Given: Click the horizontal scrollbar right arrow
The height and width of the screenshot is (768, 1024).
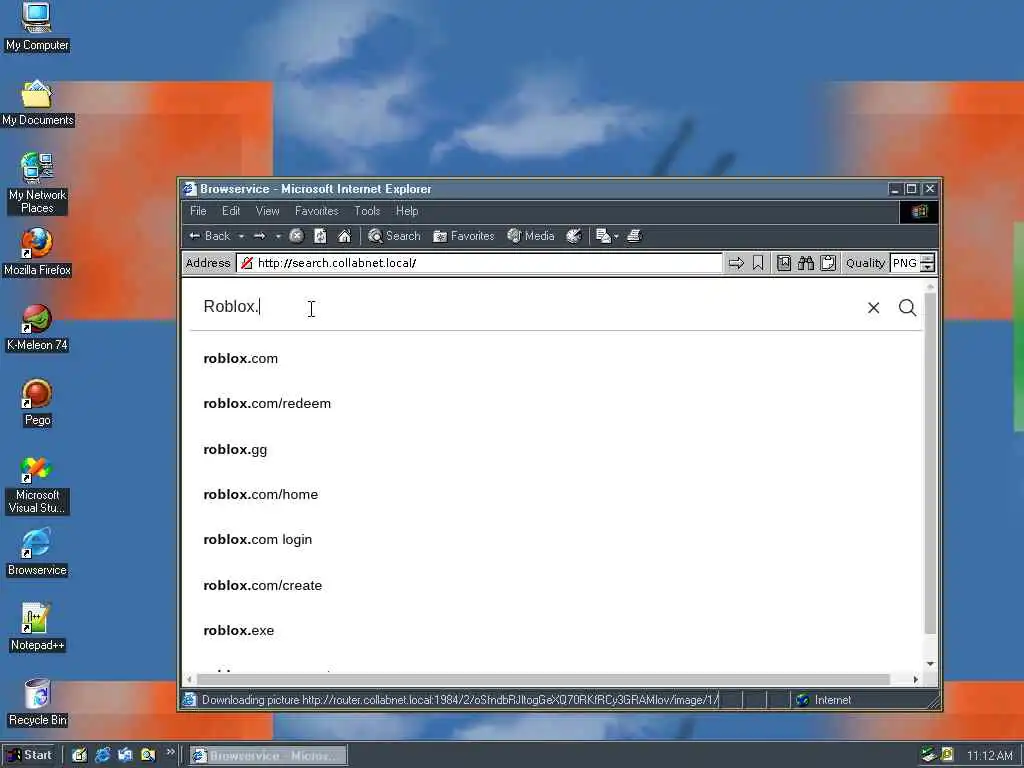Looking at the screenshot, I should (915, 679).
